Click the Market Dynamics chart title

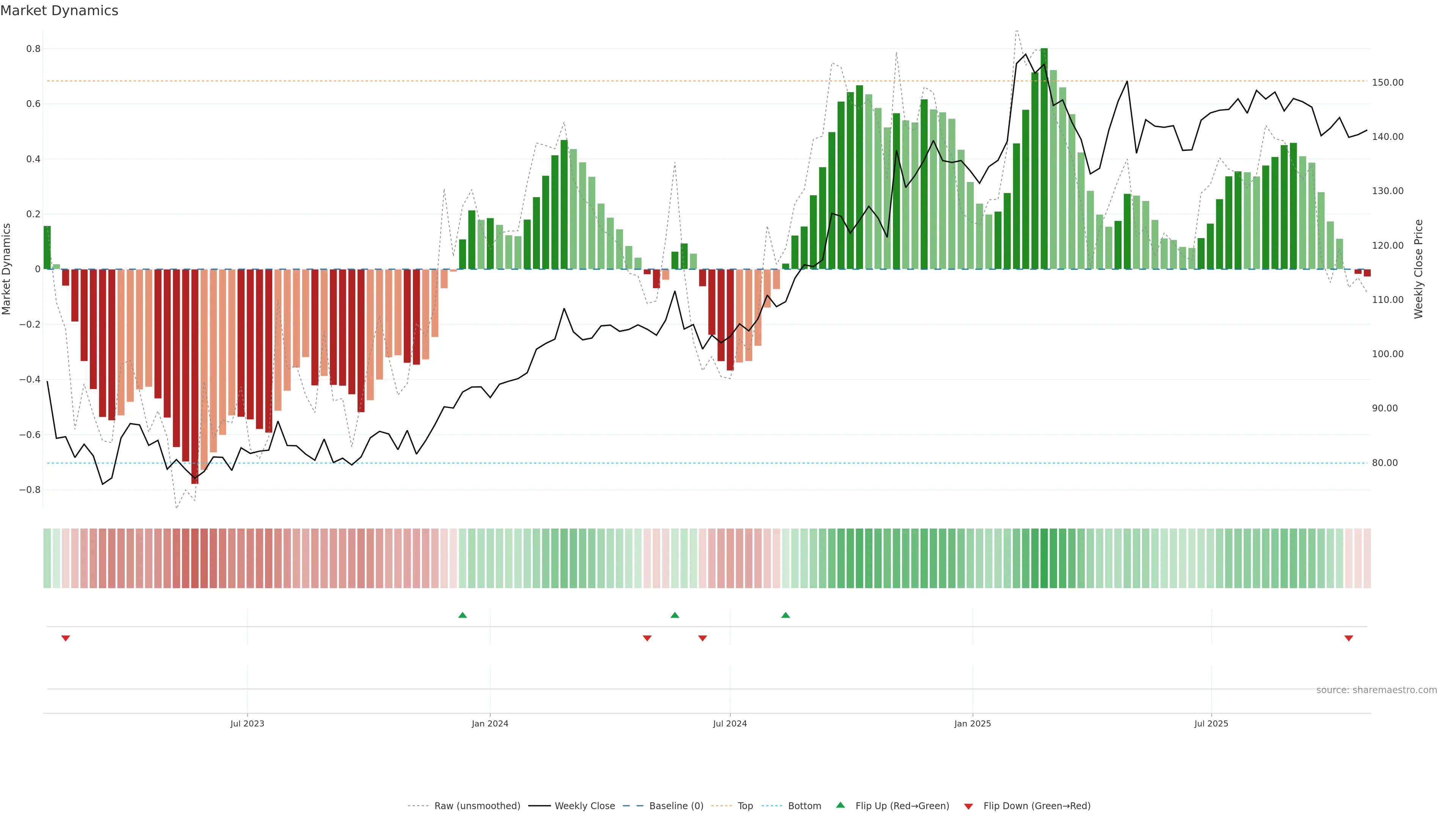tap(60, 11)
